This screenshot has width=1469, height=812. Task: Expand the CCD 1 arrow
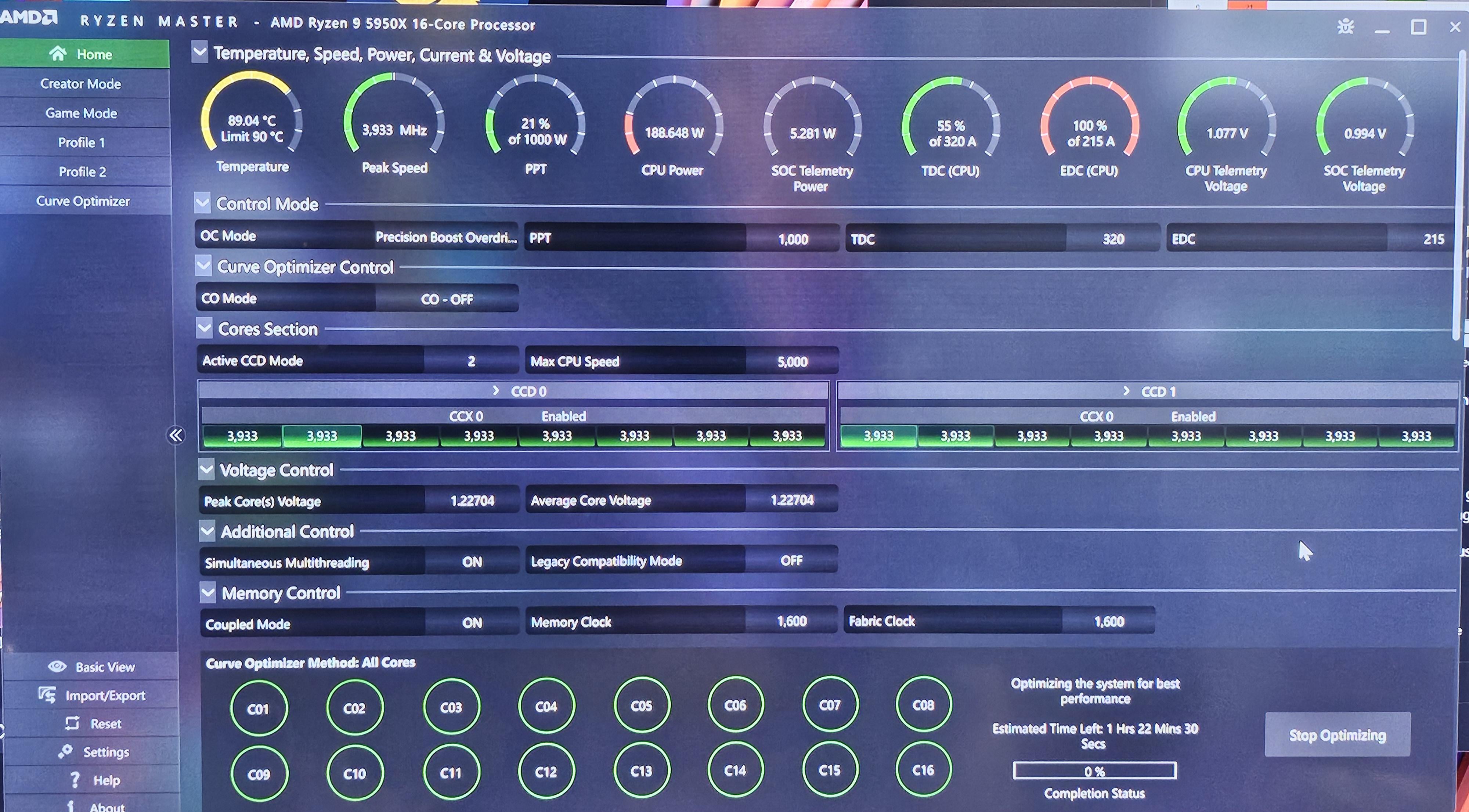[x=1126, y=391]
